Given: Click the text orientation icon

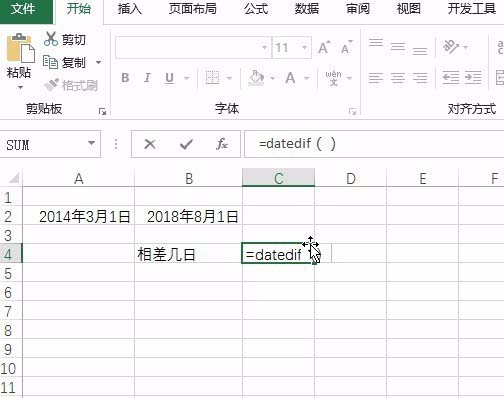Looking at the screenshot, I should (450, 46).
